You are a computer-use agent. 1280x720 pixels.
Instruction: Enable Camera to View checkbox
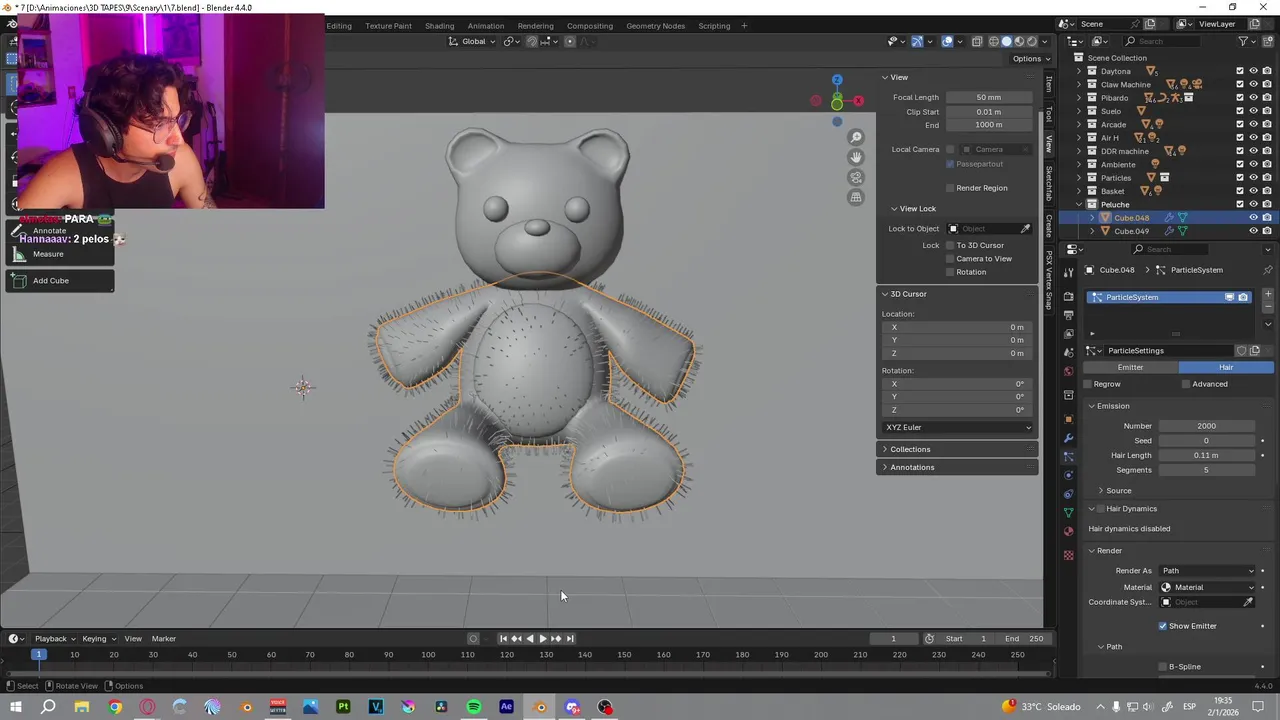(x=950, y=258)
